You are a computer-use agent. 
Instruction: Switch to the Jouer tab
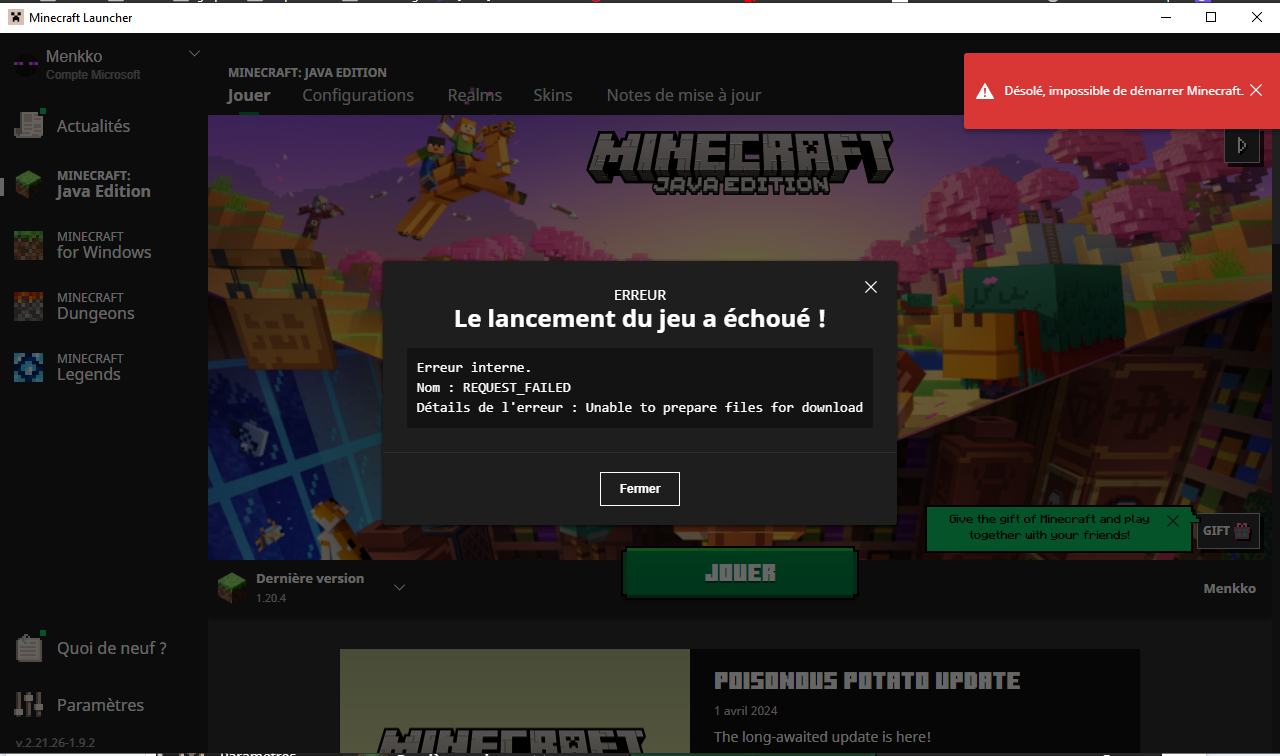[x=249, y=95]
